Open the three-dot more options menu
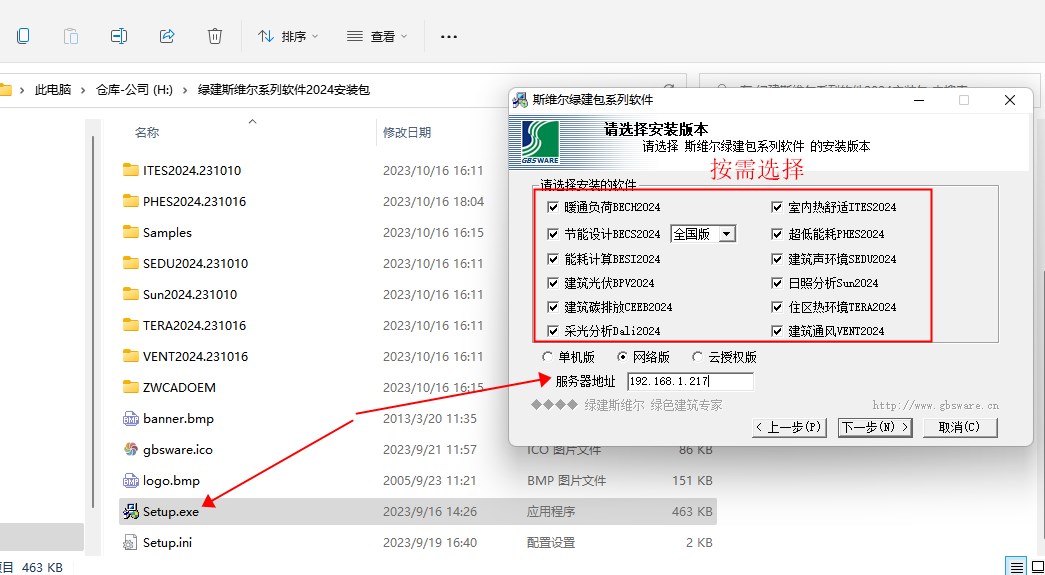This screenshot has height=575, width=1045. [x=449, y=37]
